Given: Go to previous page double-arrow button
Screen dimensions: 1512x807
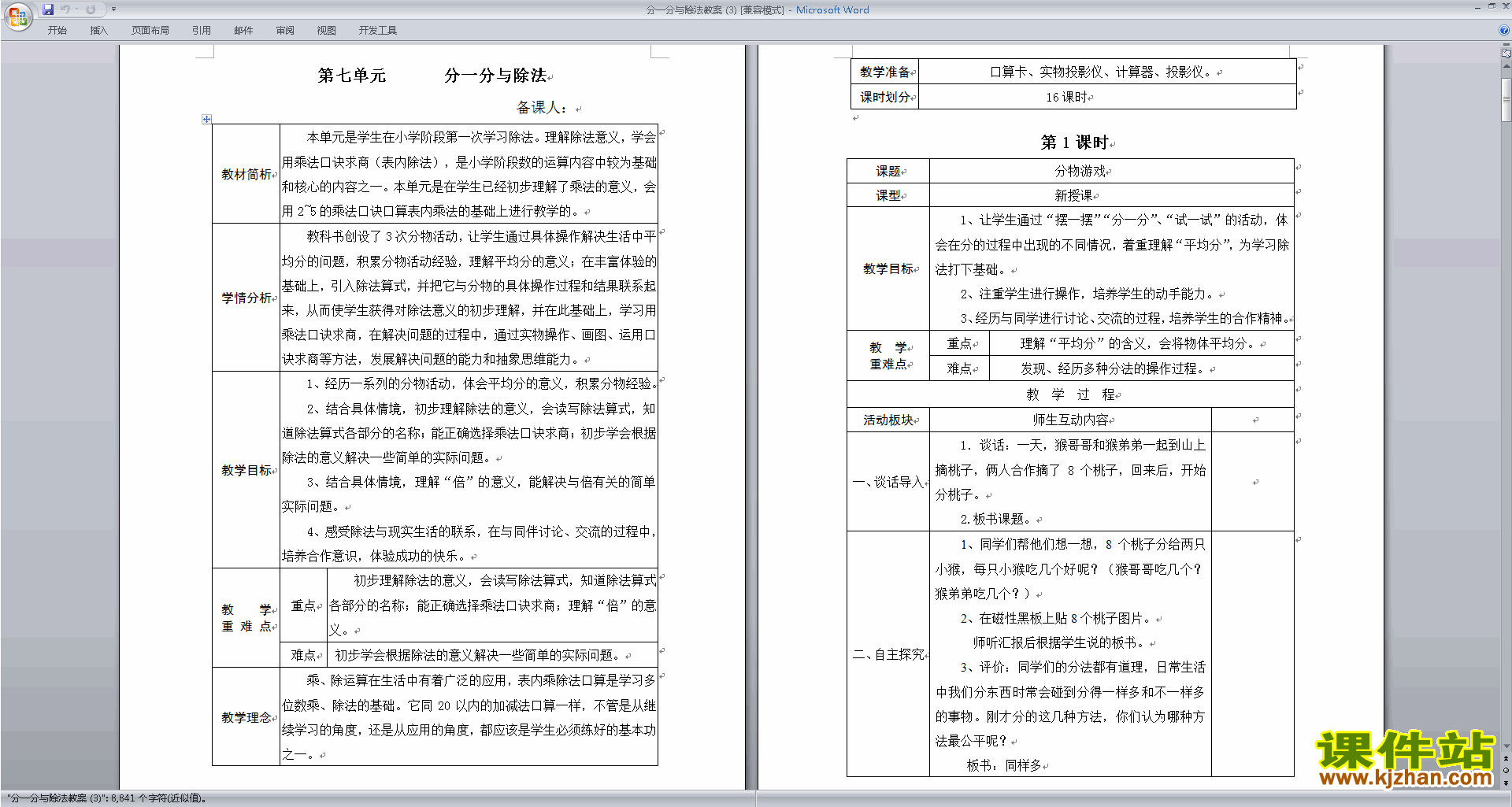Looking at the screenshot, I should (1506, 758).
